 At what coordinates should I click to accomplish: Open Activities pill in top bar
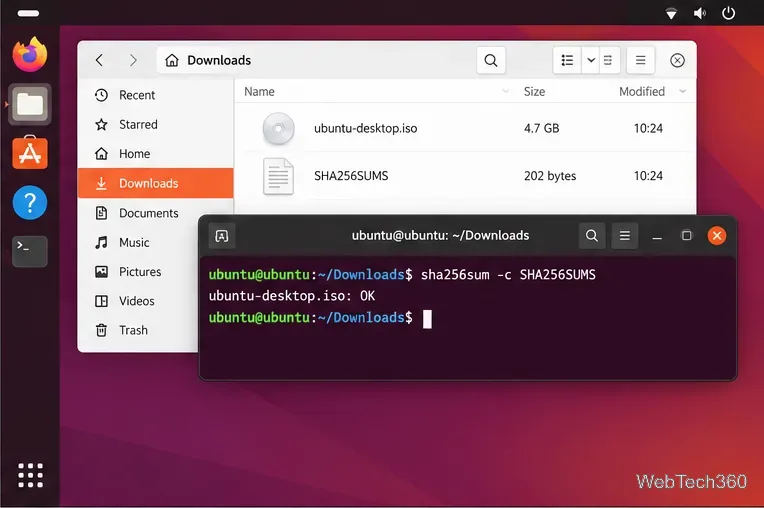tap(28, 13)
